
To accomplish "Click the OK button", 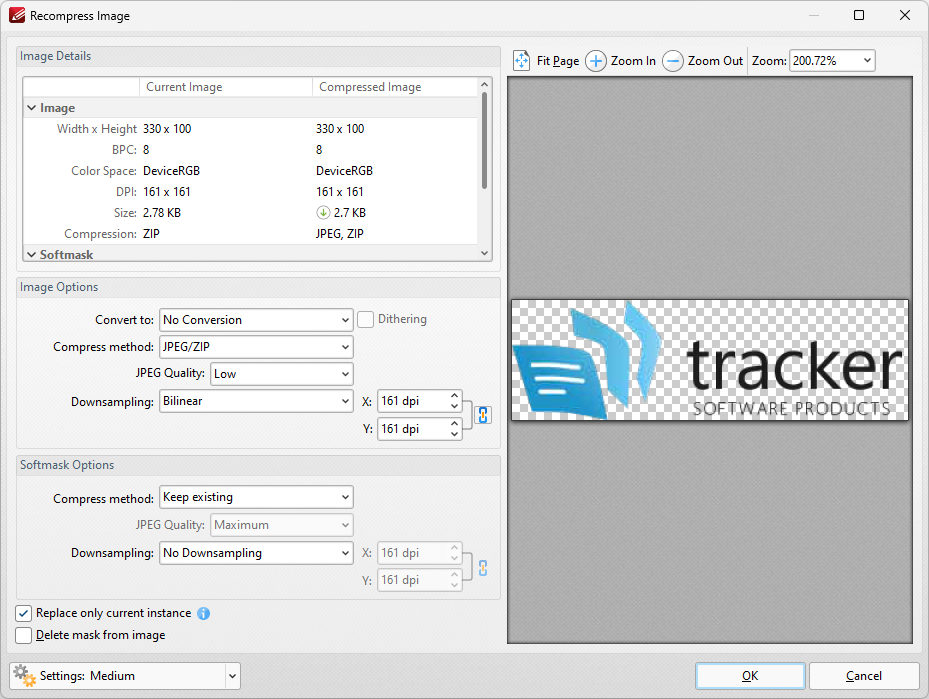I will coord(749,676).
